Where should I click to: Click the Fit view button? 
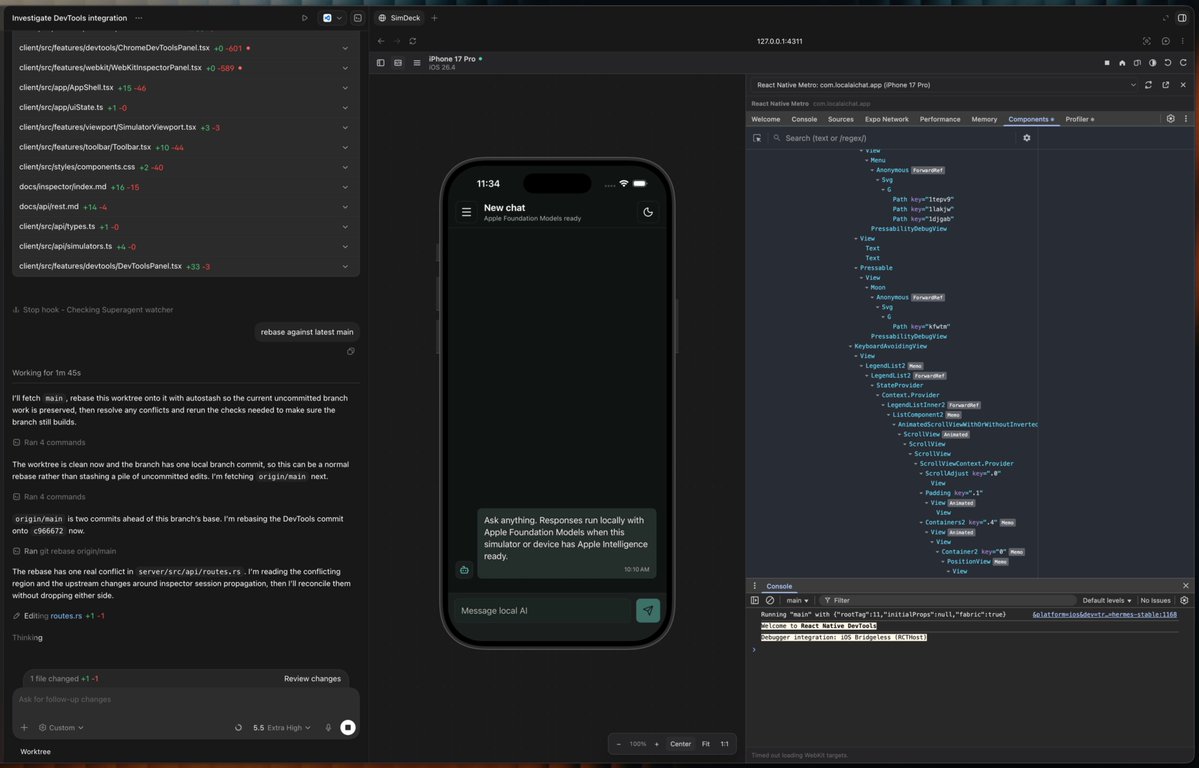click(x=706, y=744)
